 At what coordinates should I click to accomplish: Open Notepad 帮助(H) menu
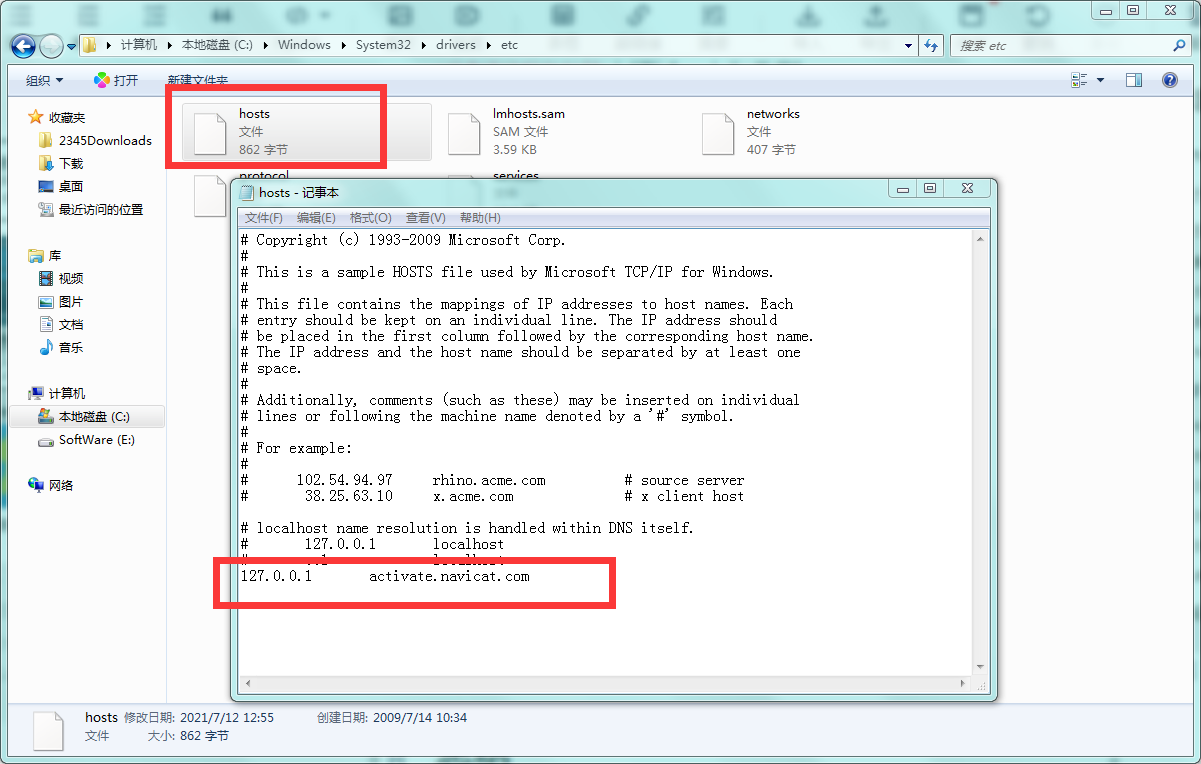480,217
